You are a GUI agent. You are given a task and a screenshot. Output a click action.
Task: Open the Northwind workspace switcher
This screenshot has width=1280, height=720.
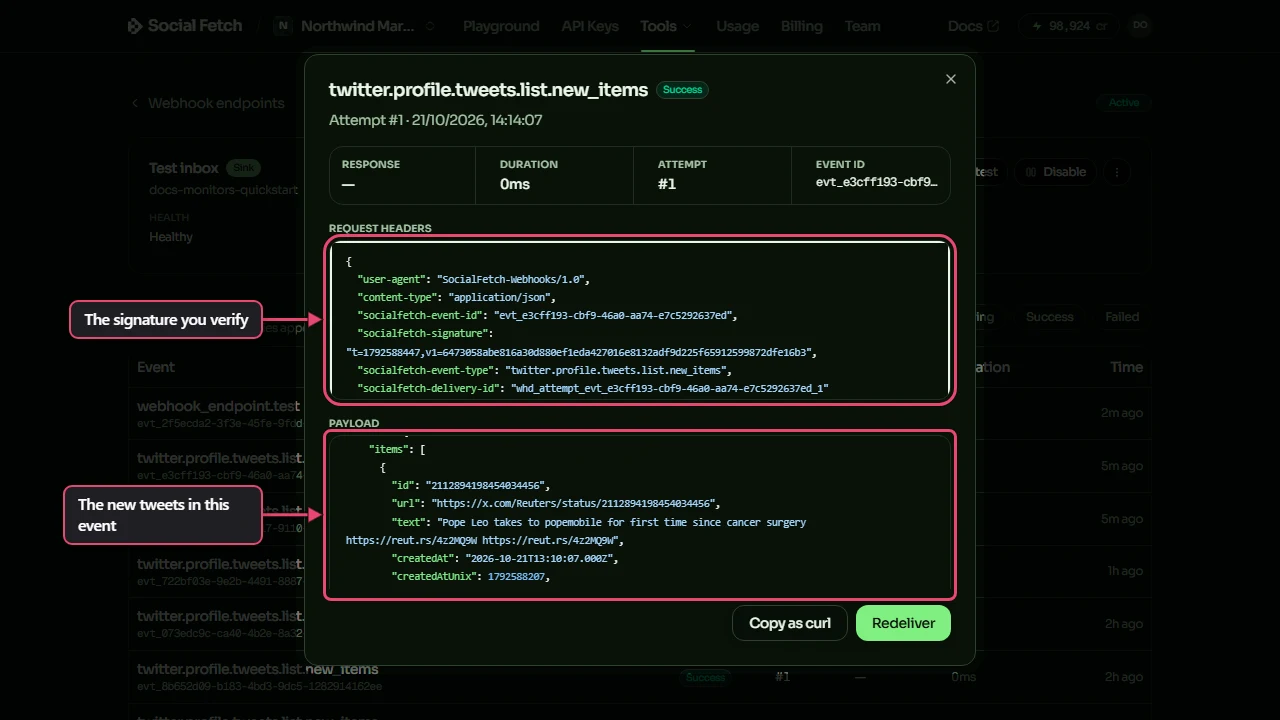click(355, 26)
